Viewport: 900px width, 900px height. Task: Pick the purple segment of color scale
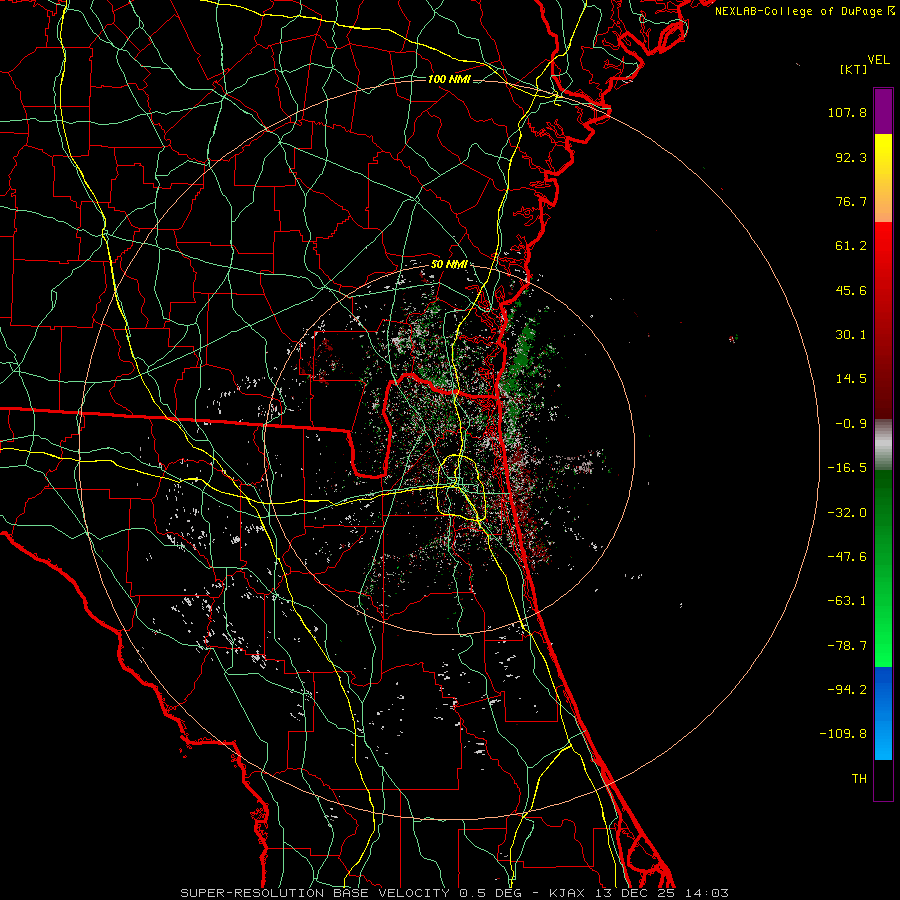(x=883, y=112)
